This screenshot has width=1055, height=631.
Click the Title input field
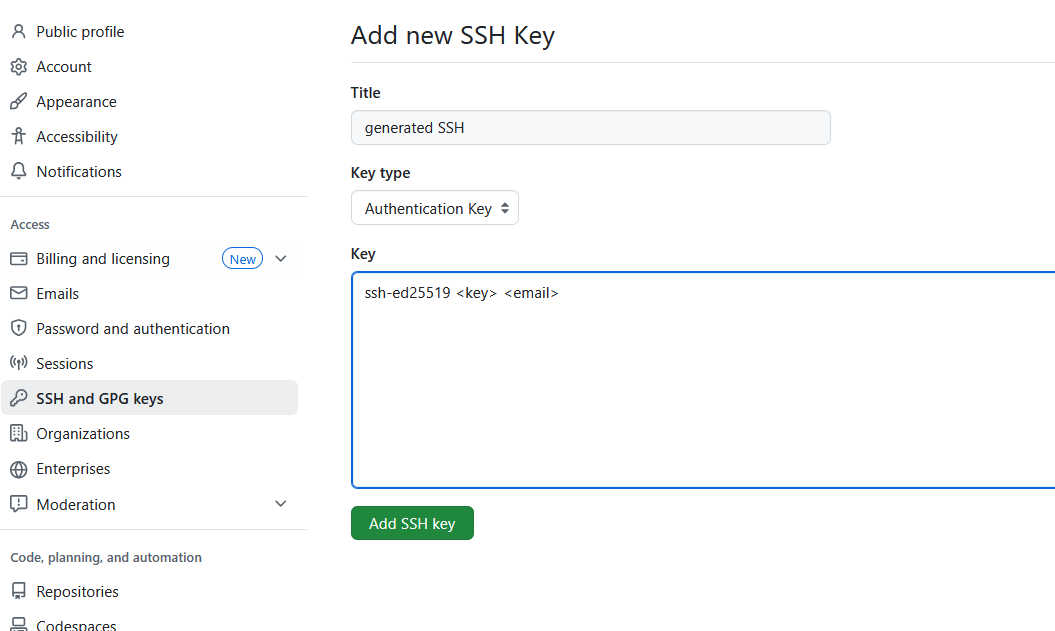click(x=590, y=128)
